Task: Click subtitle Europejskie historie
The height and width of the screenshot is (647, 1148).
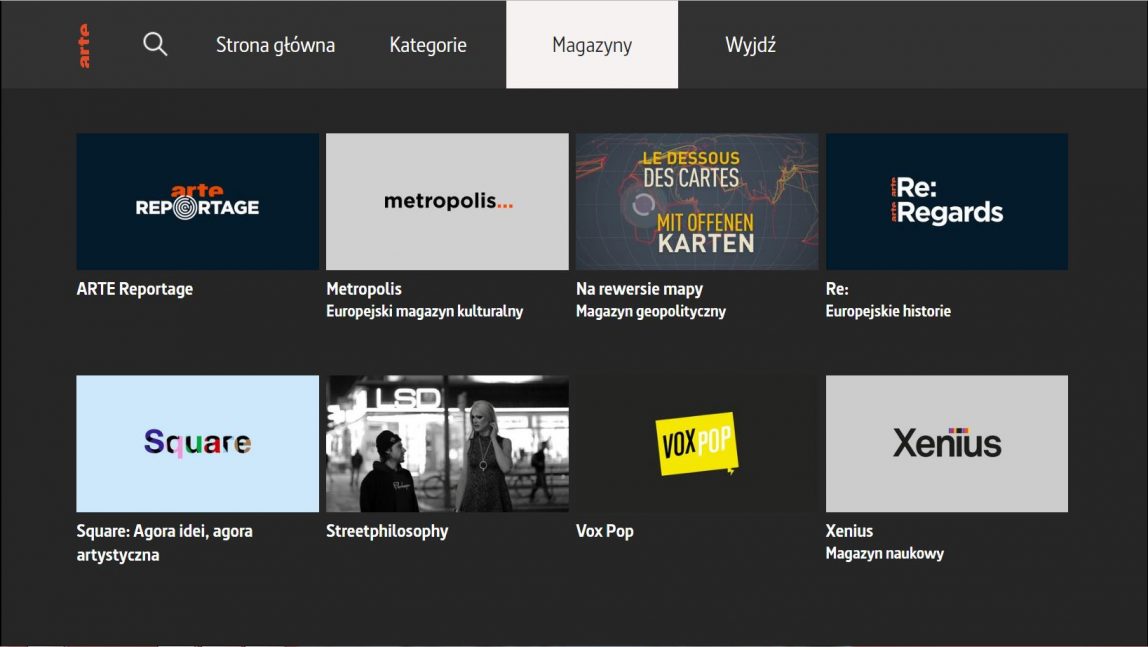Action: pos(888,311)
